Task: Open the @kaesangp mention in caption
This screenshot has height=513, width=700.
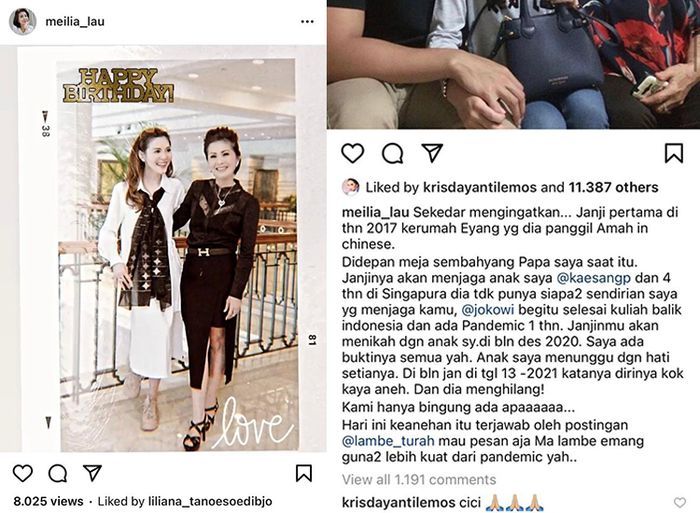Action: coord(594,278)
